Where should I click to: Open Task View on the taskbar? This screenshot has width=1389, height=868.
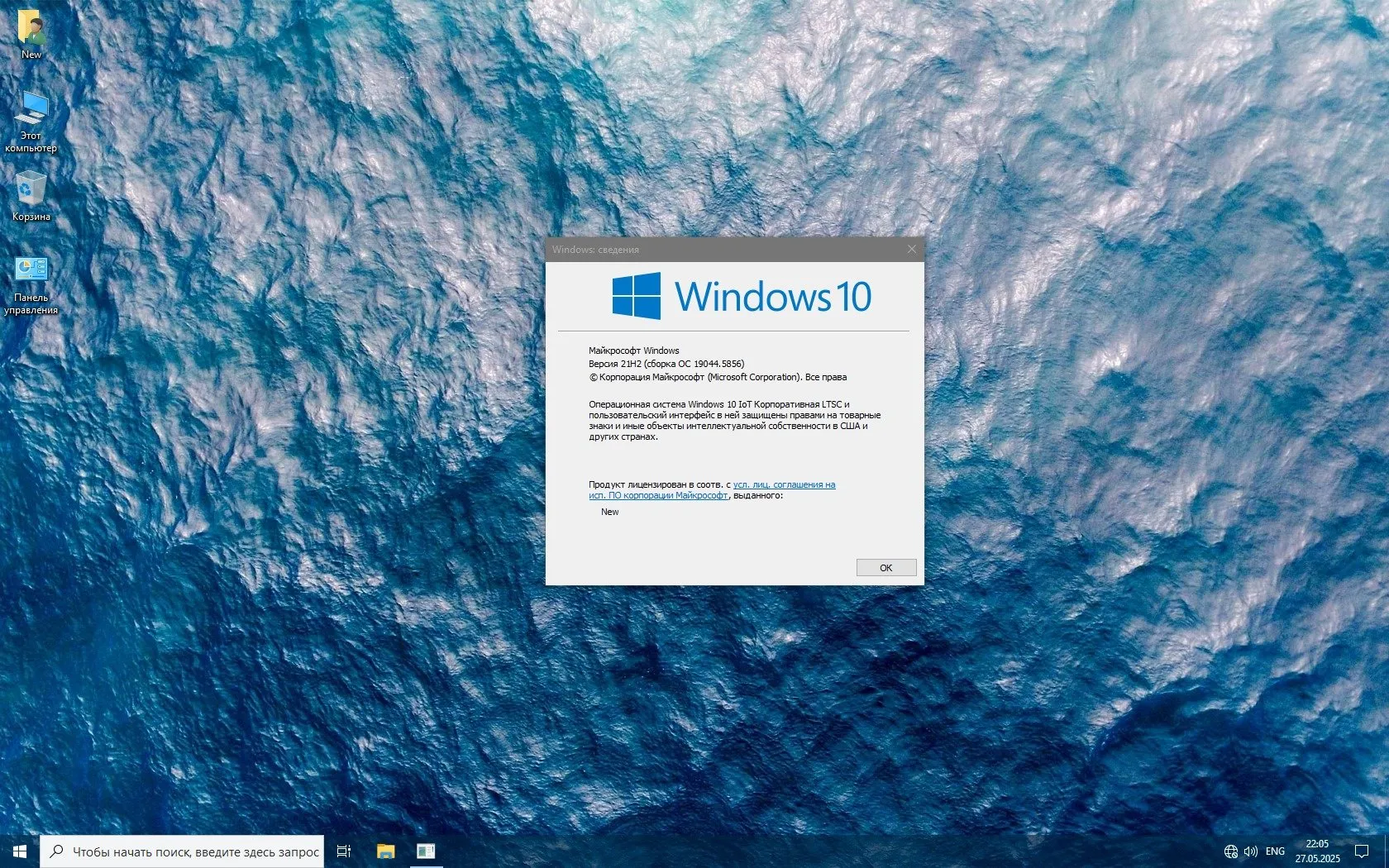343,851
